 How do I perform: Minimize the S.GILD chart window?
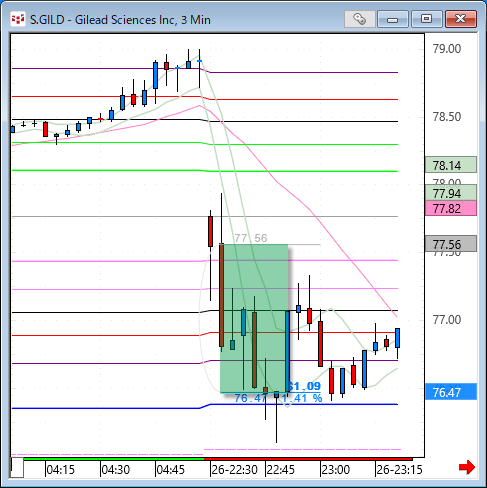pos(393,19)
